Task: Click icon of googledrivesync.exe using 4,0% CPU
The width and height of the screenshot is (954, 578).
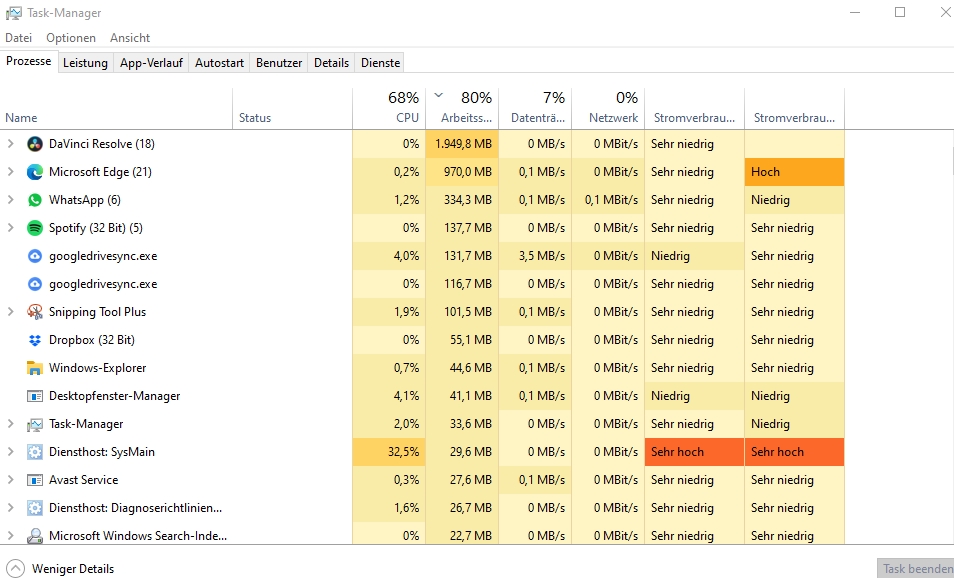Action: click(x=35, y=256)
